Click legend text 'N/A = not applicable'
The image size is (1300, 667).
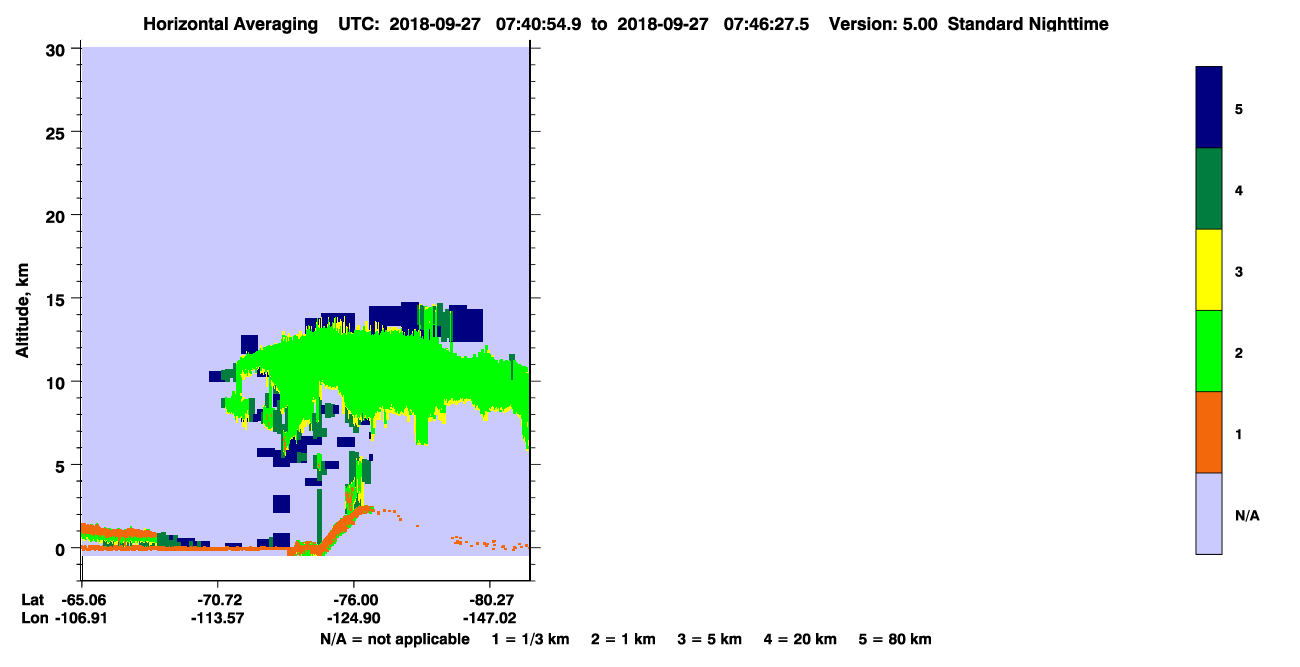[394, 639]
